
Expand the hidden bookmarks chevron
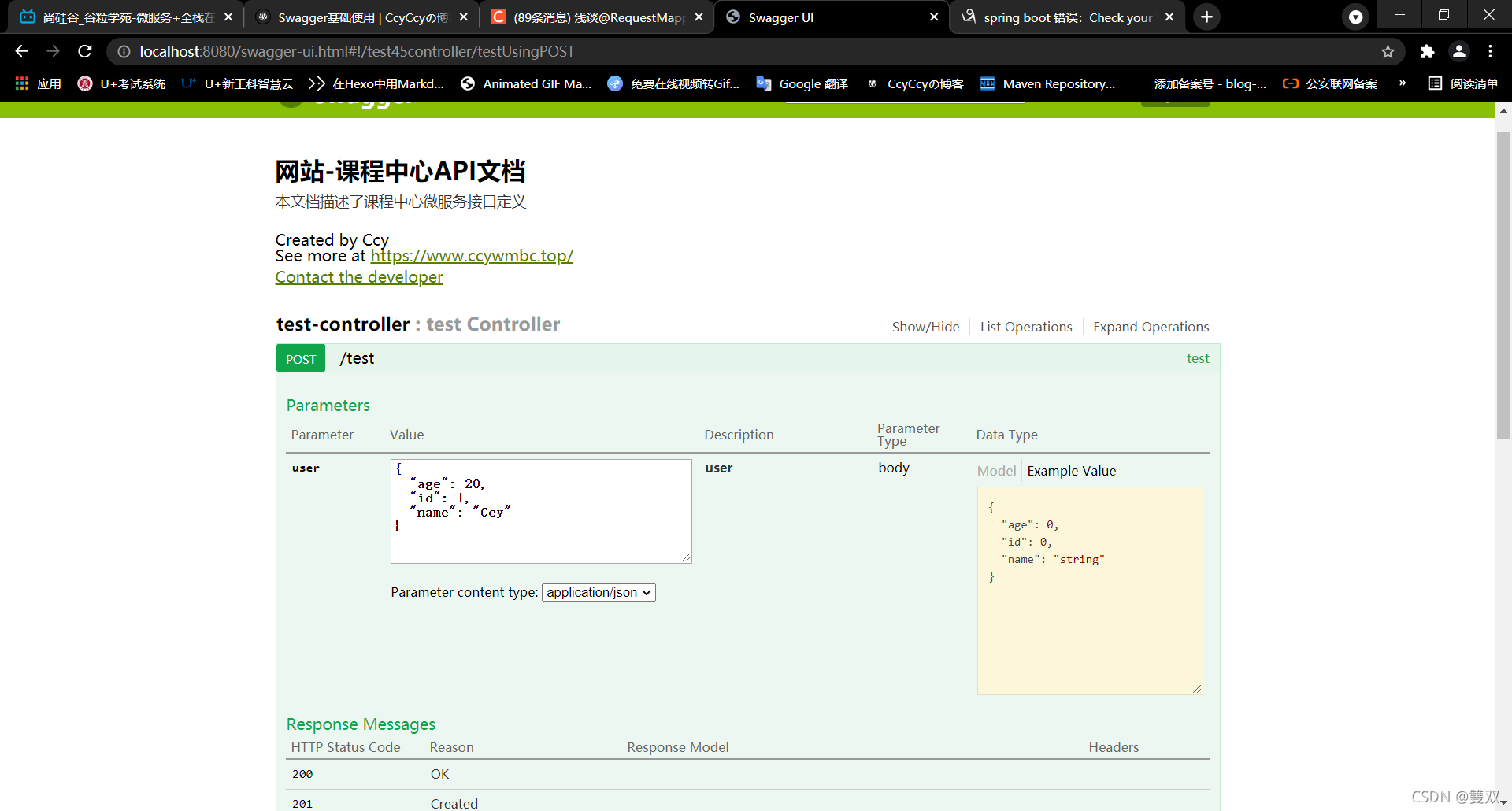tap(1402, 83)
